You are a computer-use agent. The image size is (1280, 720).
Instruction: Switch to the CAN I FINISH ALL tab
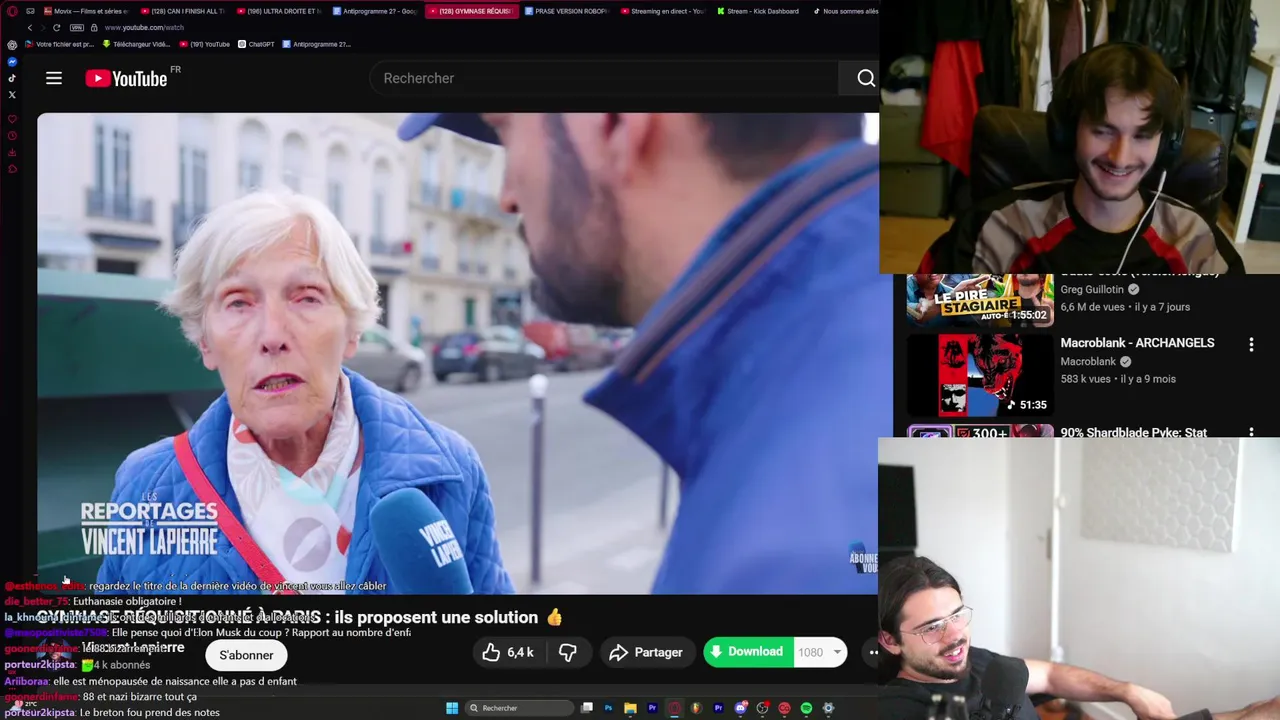pos(183,11)
